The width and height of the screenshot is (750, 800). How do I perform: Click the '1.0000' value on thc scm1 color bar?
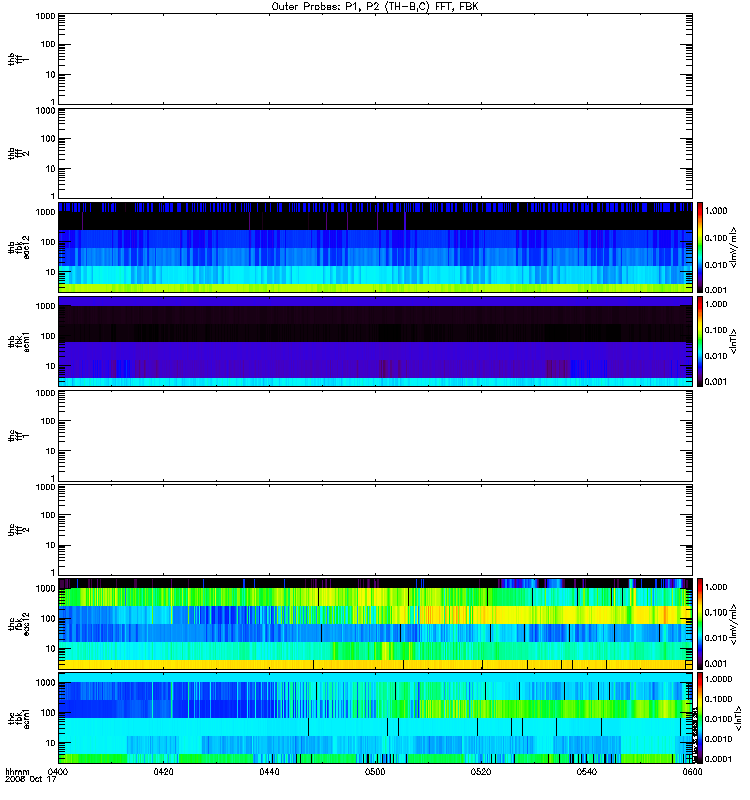718,679
